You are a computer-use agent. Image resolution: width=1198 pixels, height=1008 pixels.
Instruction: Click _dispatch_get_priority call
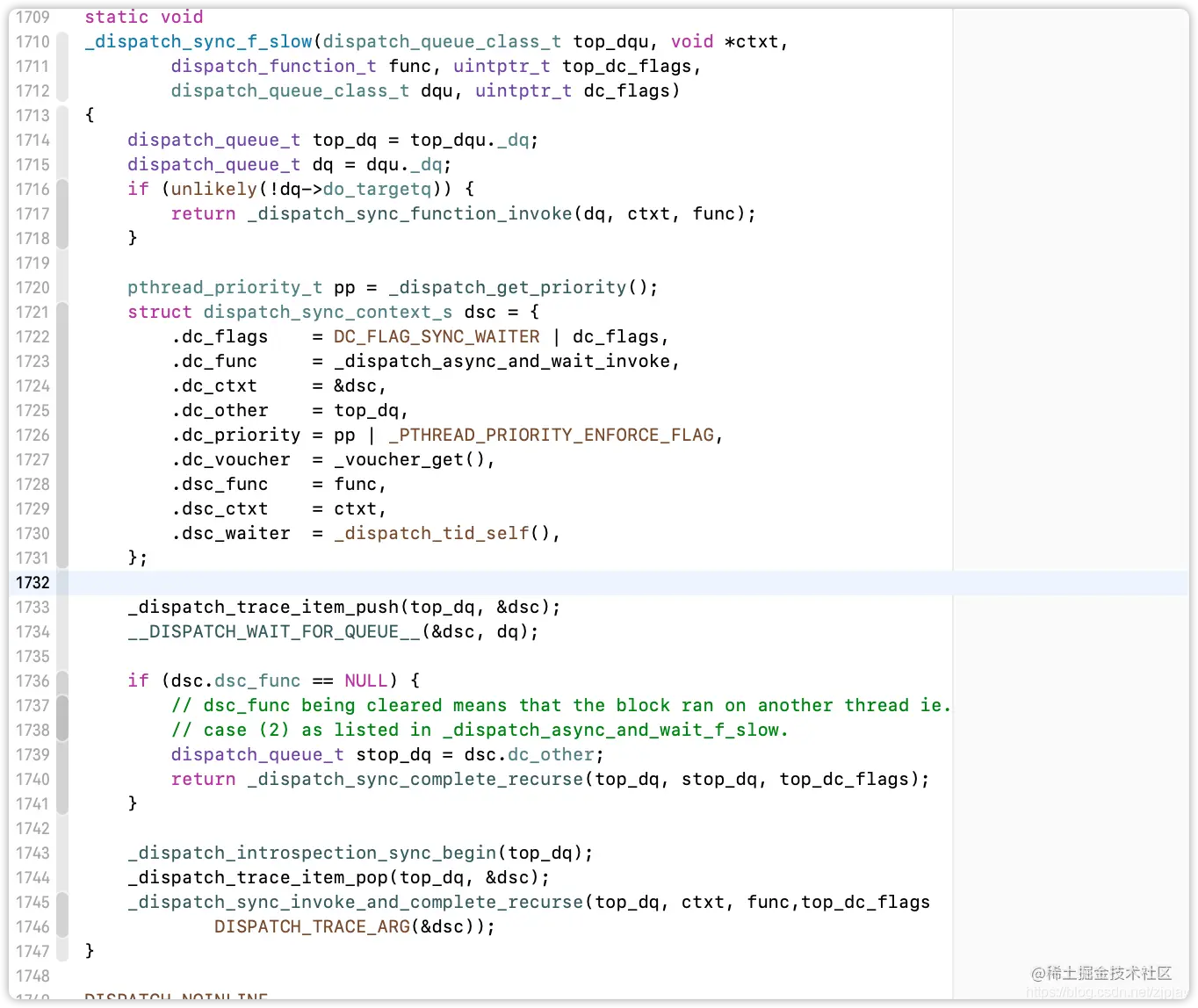507,287
